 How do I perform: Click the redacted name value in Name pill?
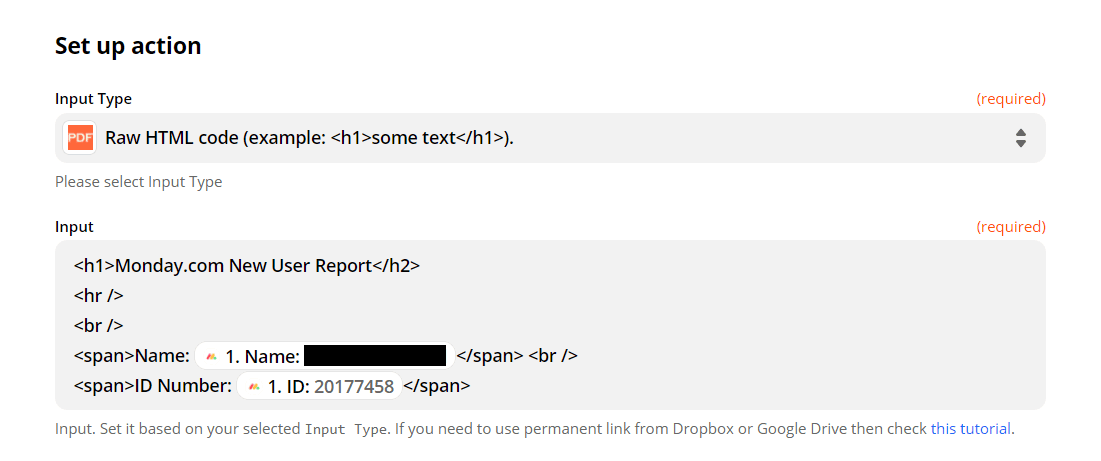click(374, 356)
